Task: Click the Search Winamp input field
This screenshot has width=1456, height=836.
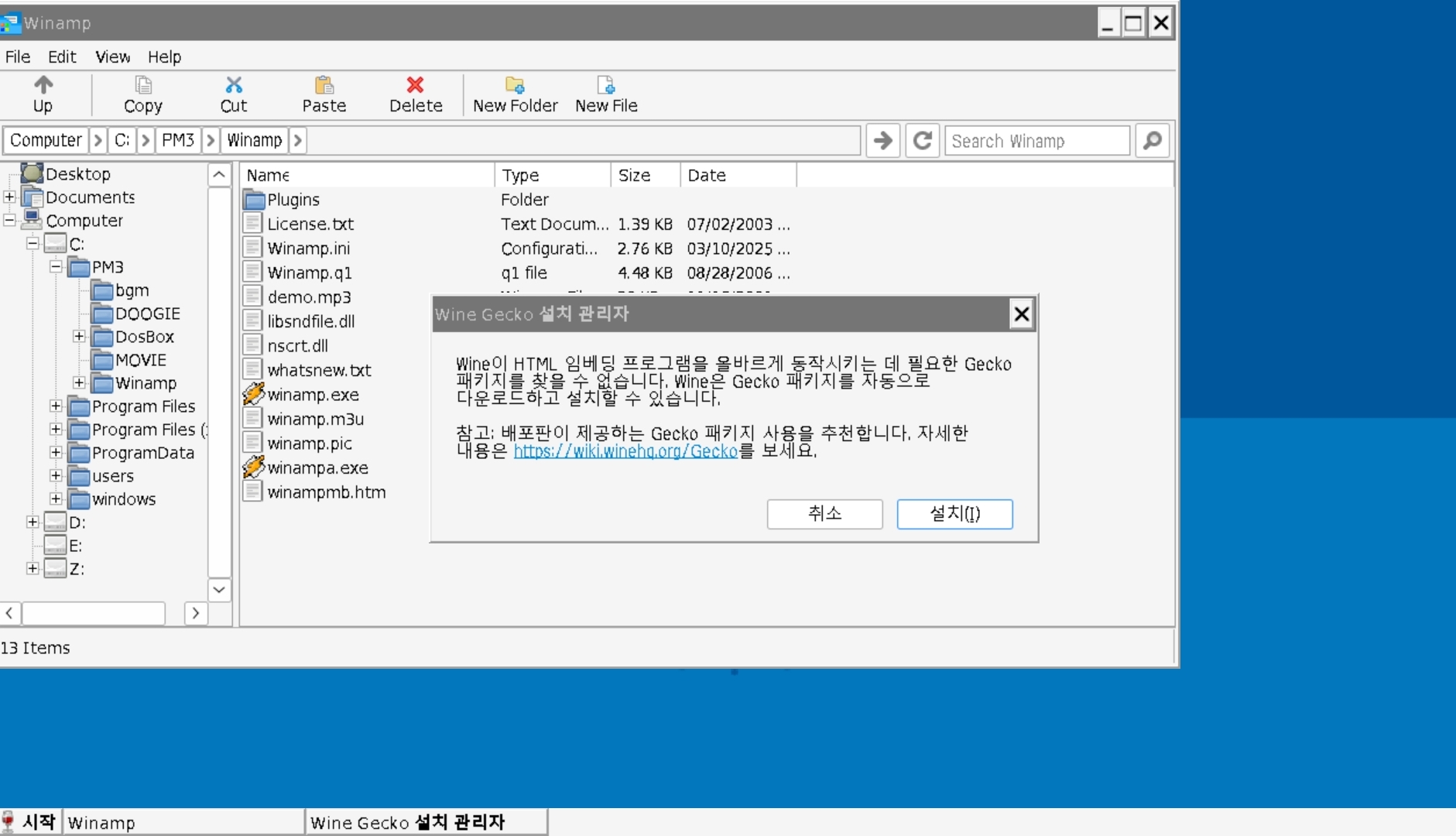Action: point(1037,140)
